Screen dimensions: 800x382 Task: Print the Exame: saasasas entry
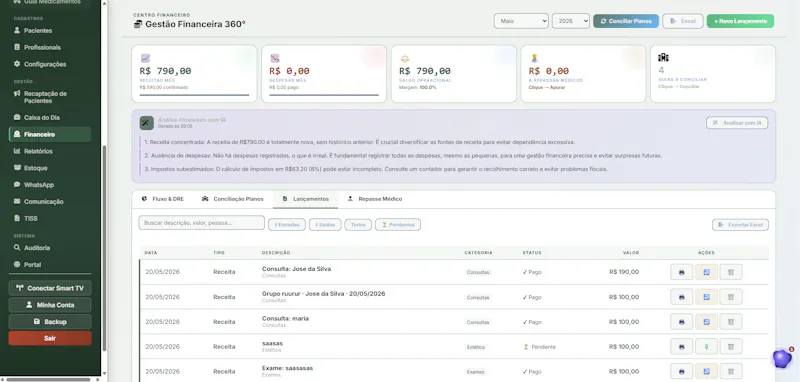tap(681, 371)
